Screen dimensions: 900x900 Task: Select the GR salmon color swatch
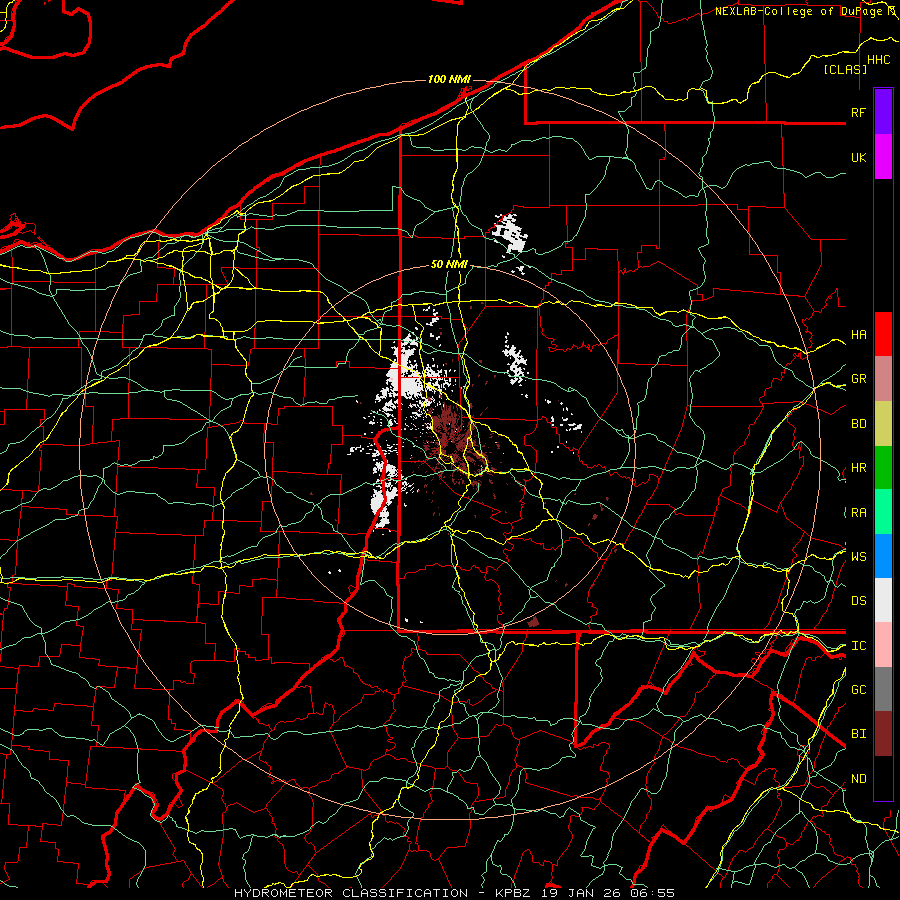click(883, 379)
